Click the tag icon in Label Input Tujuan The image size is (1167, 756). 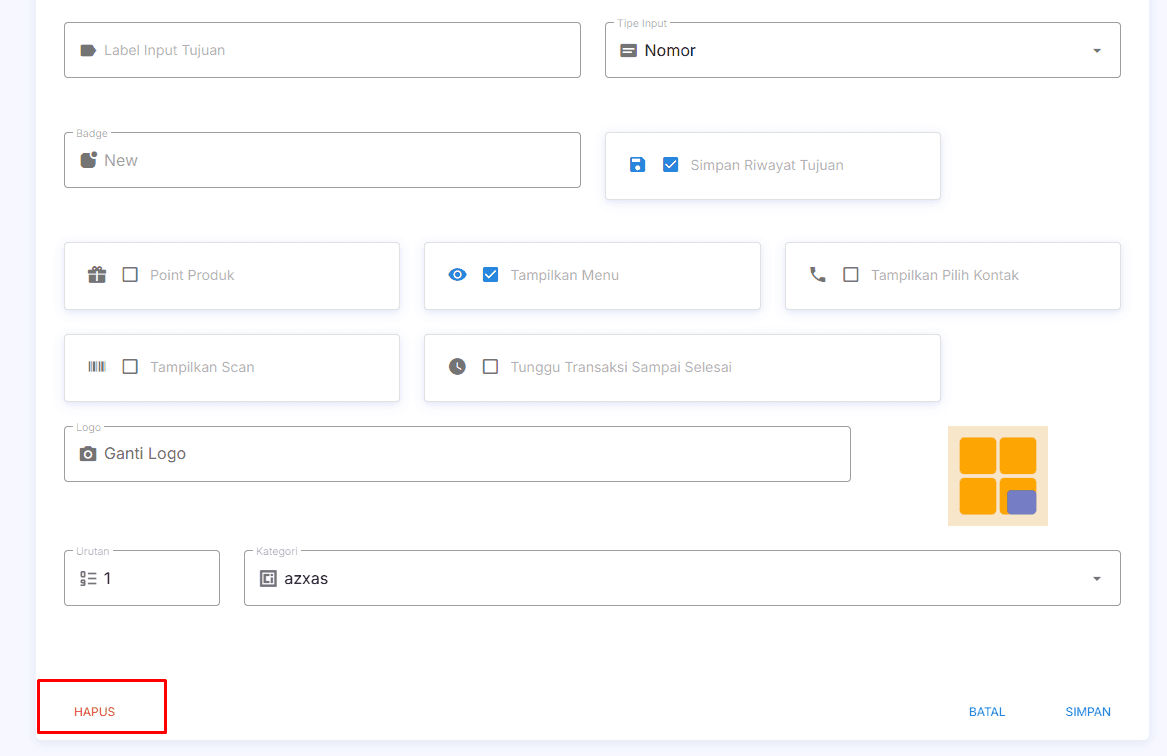pyautogui.click(x=88, y=50)
